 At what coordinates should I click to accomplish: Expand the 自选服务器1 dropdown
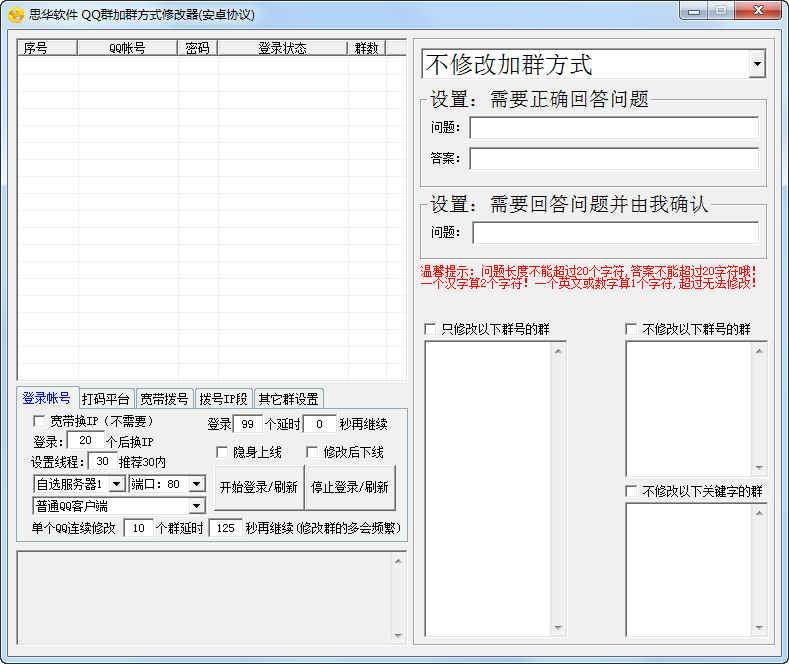click(x=116, y=484)
